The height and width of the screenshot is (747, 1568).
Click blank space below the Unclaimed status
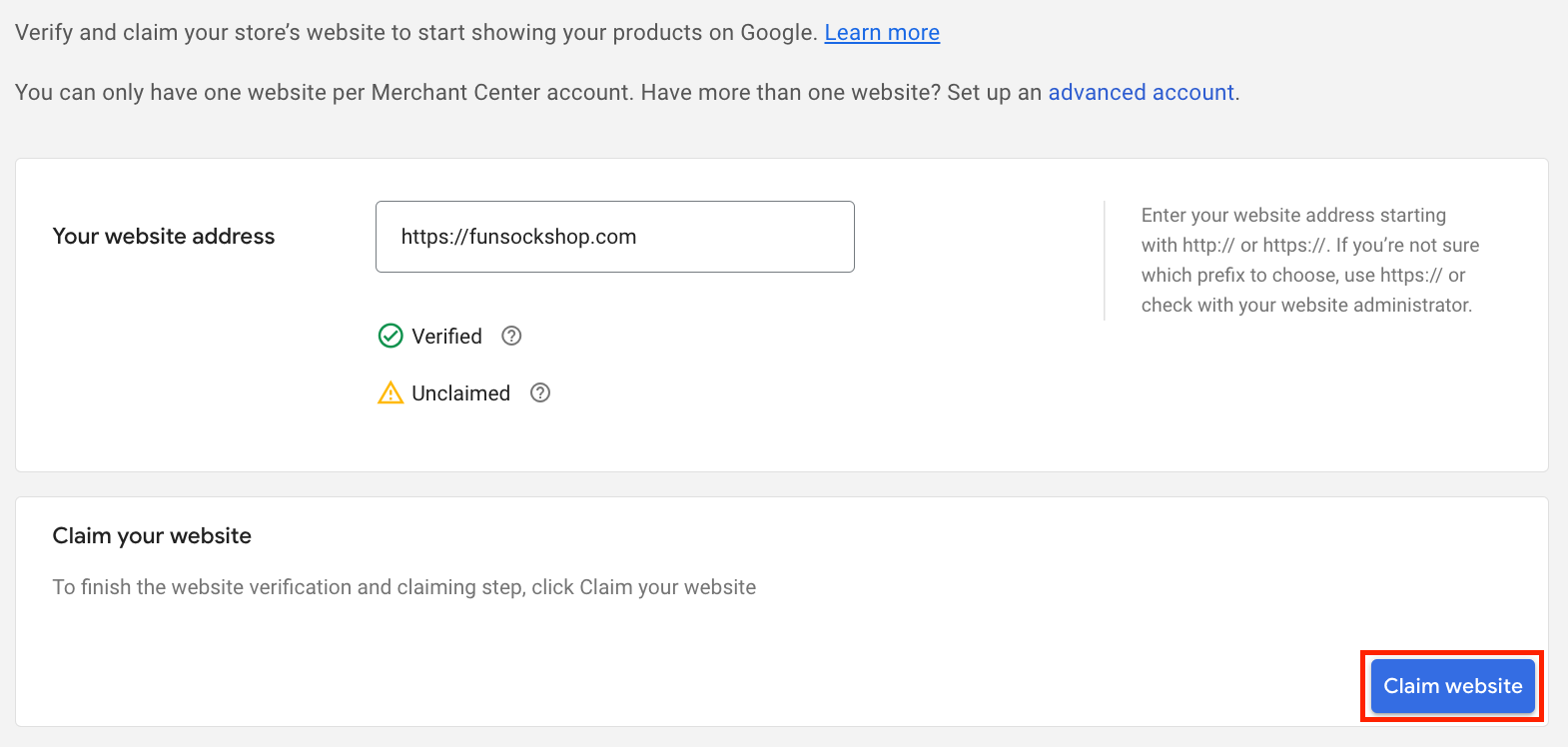599,439
